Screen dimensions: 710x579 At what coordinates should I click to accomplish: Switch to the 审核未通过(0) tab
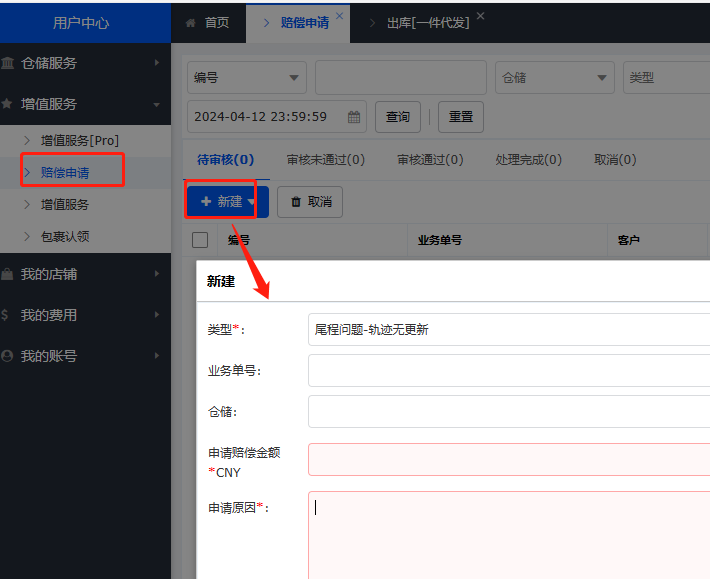click(x=325, y=160)
